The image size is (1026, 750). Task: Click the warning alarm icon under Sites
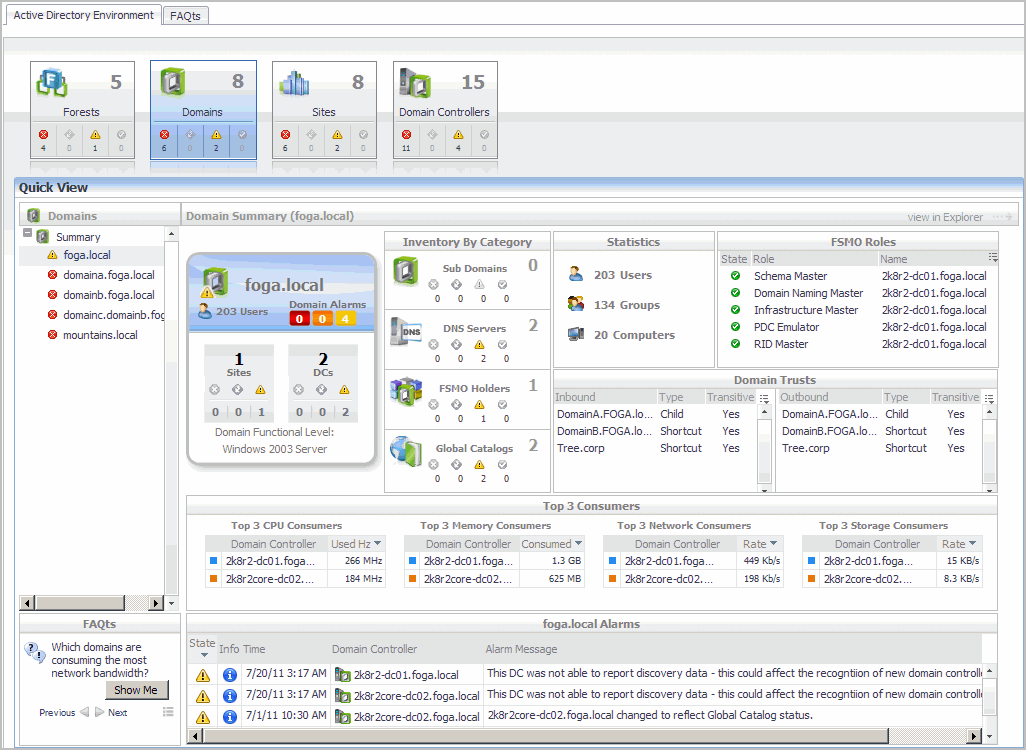pos(337,135)
